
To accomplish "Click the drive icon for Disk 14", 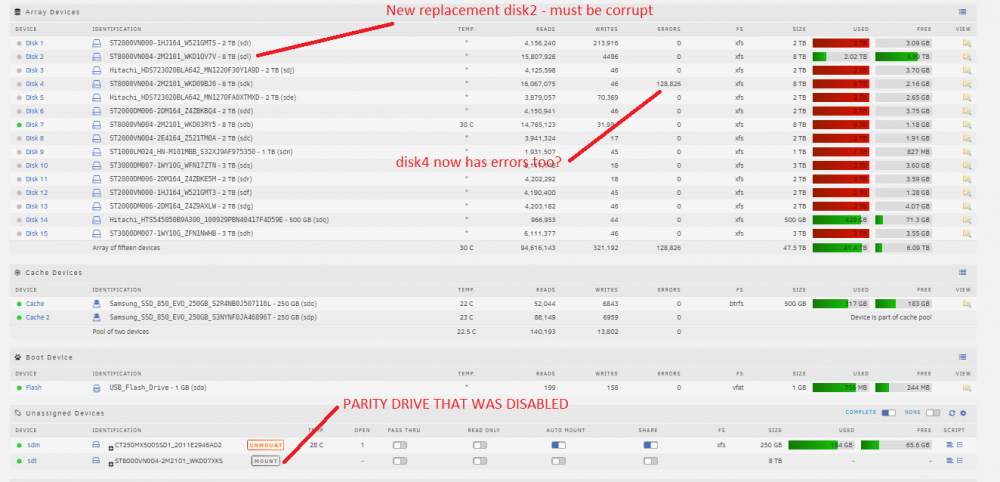I will point(97,220).
